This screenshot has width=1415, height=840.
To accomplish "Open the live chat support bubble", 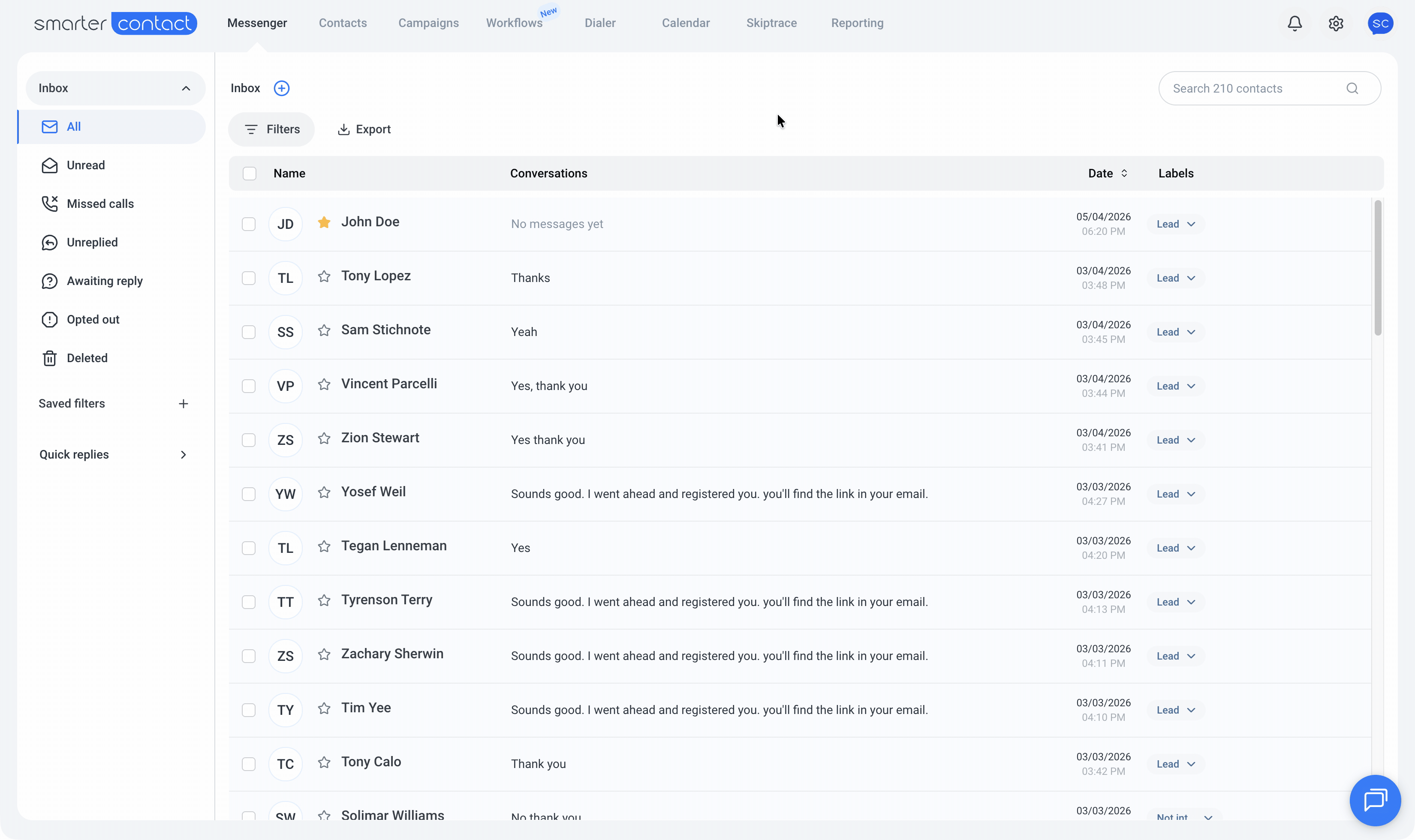I will click(1375, 801).
